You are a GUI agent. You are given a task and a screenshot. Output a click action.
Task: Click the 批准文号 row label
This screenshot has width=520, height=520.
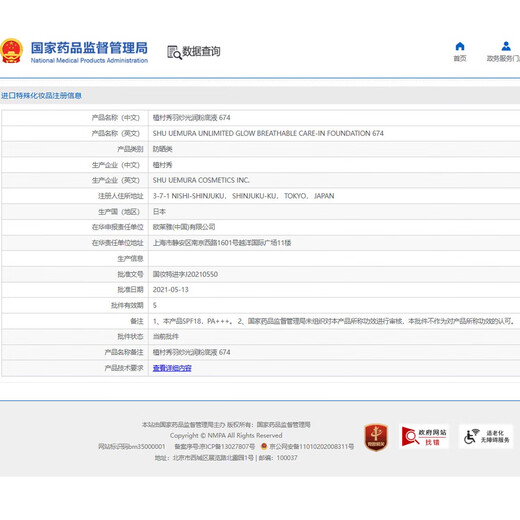(130, 274)
